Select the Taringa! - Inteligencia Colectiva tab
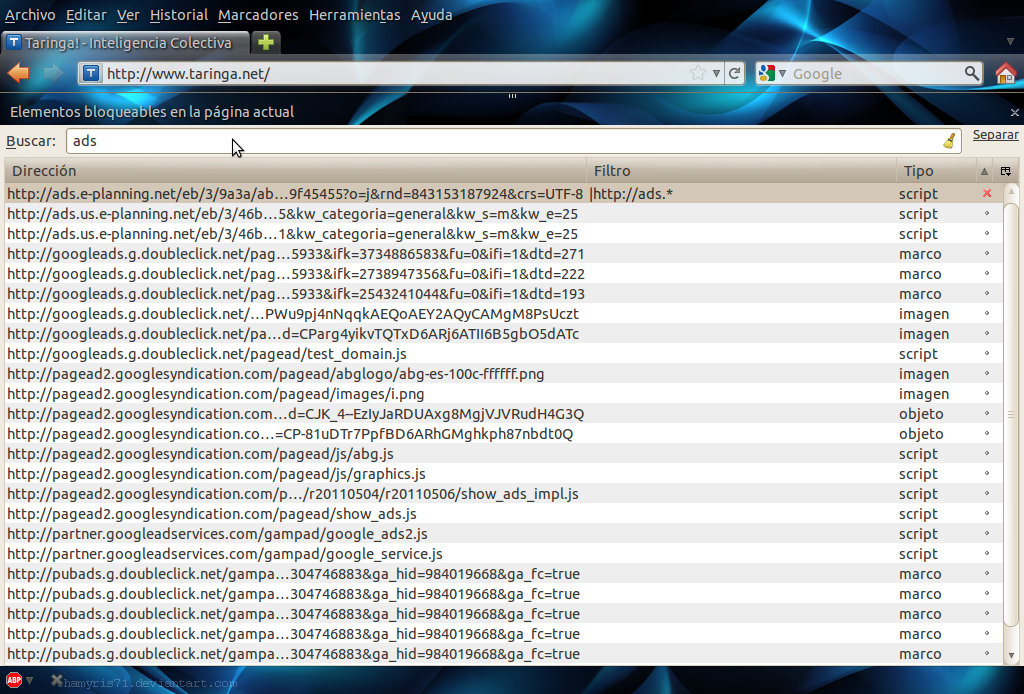This screenshot has width=1024, height=694. (x=125, y=42)
